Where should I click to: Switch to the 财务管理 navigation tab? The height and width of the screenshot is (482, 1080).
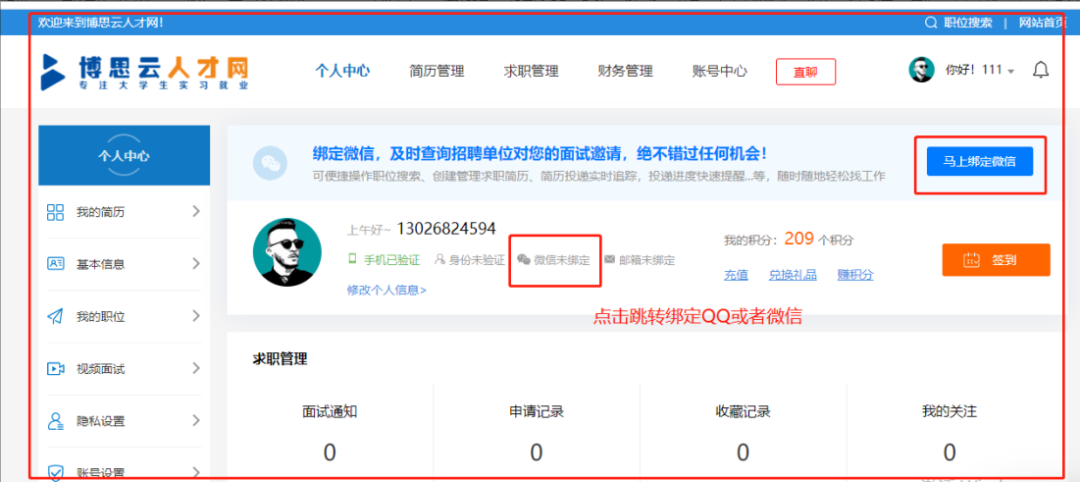pyautogui.click(x=625, y=71)
